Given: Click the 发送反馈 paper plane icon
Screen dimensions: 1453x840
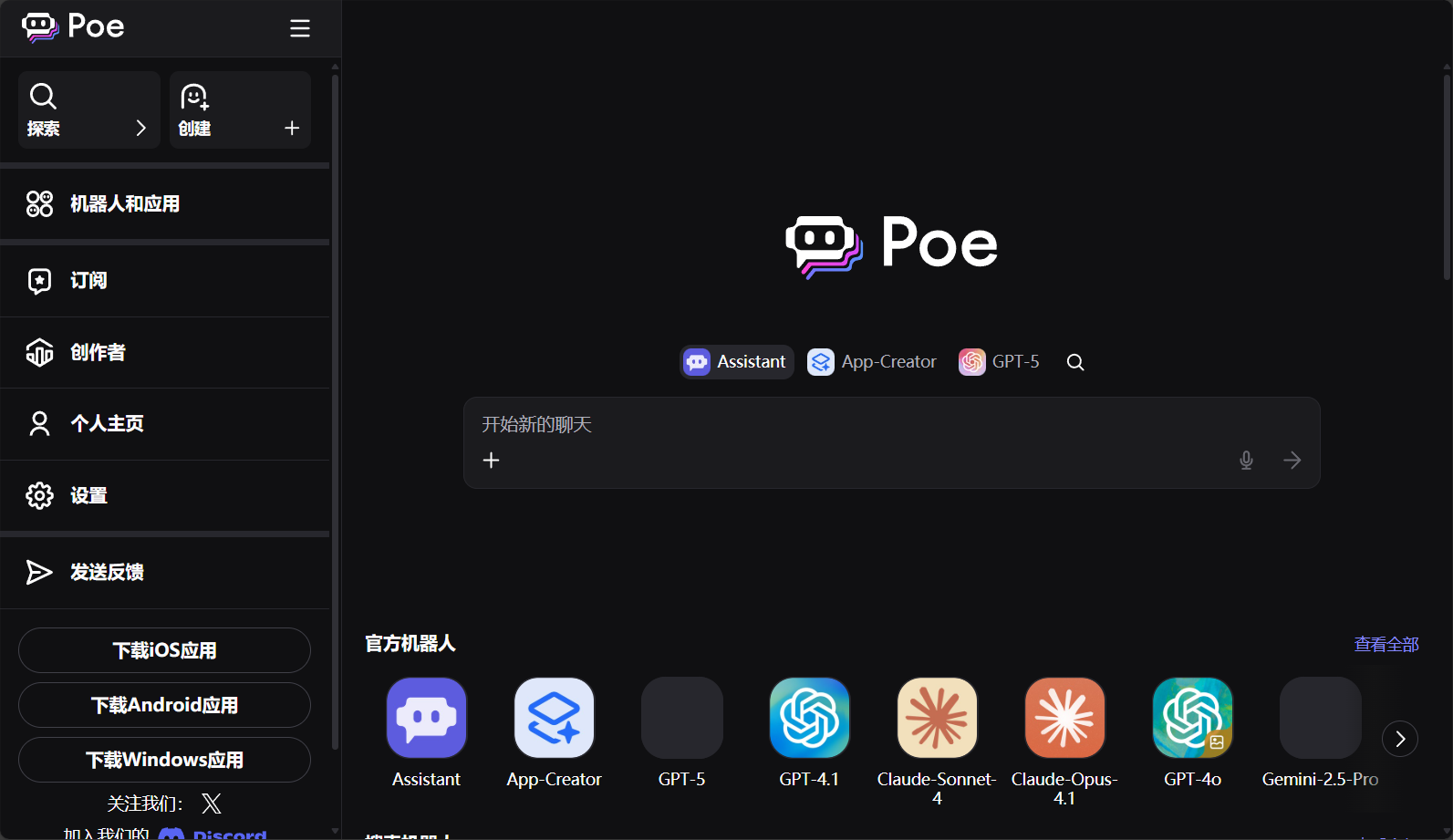Looking at the screenshot, I should [38, 572].
